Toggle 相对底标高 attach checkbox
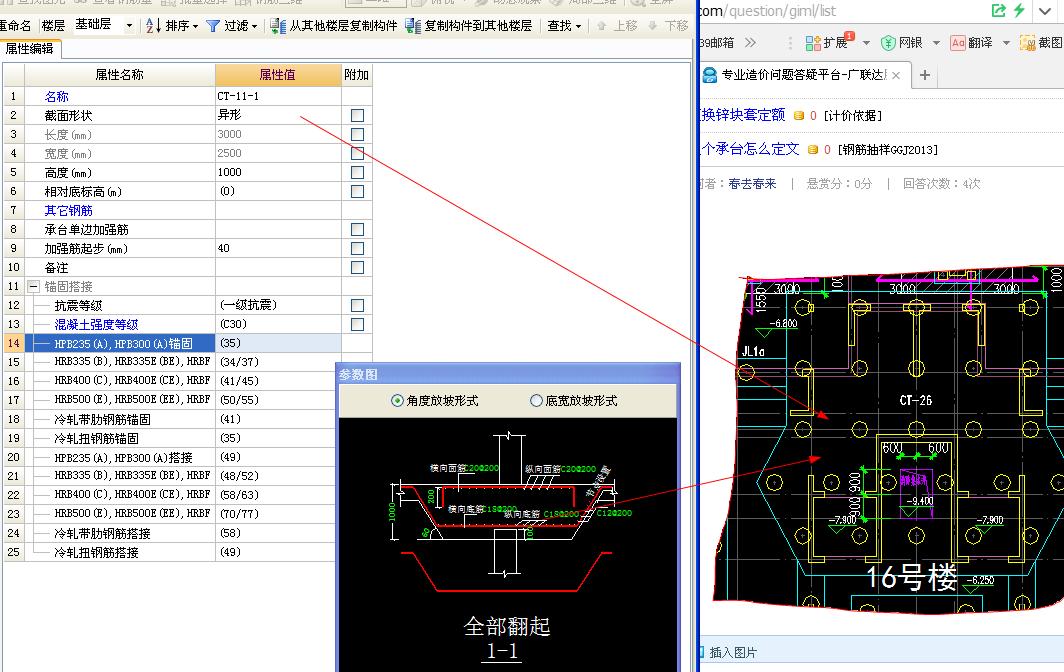This screenshot has height=672, width=1064. [x=357, y=191]
